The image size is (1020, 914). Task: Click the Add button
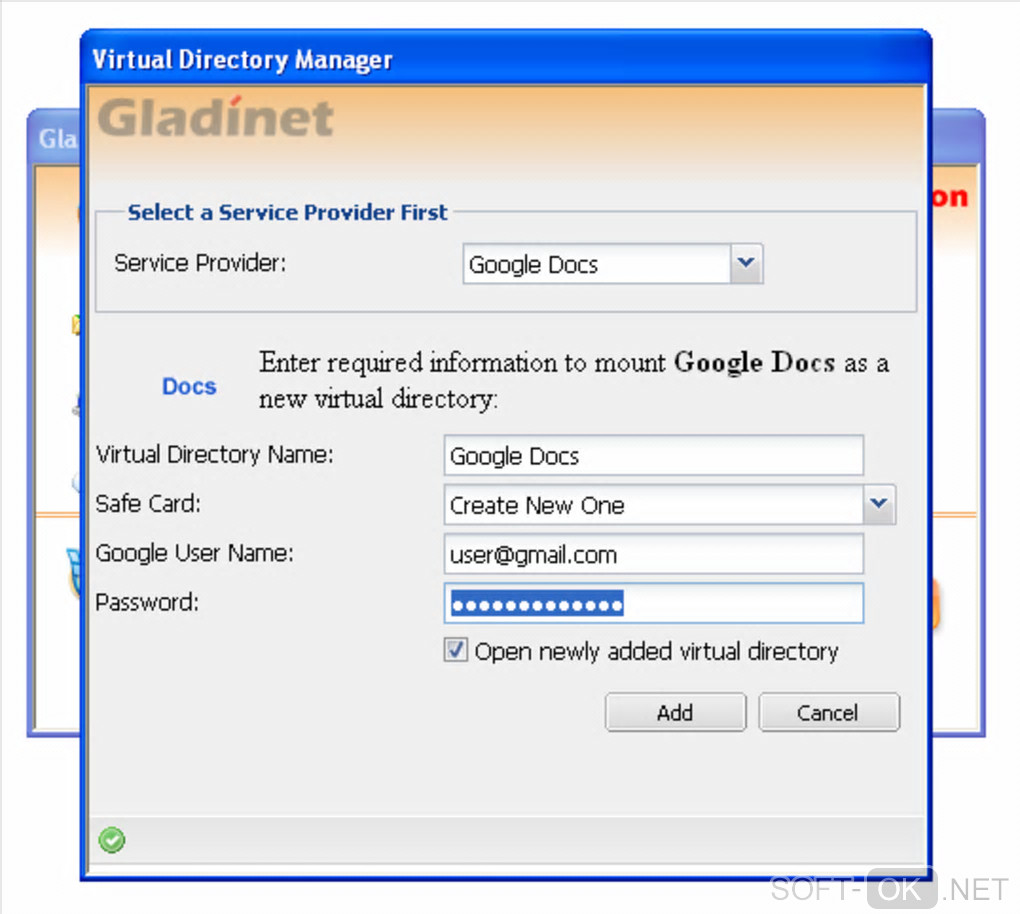click(675, 712)
